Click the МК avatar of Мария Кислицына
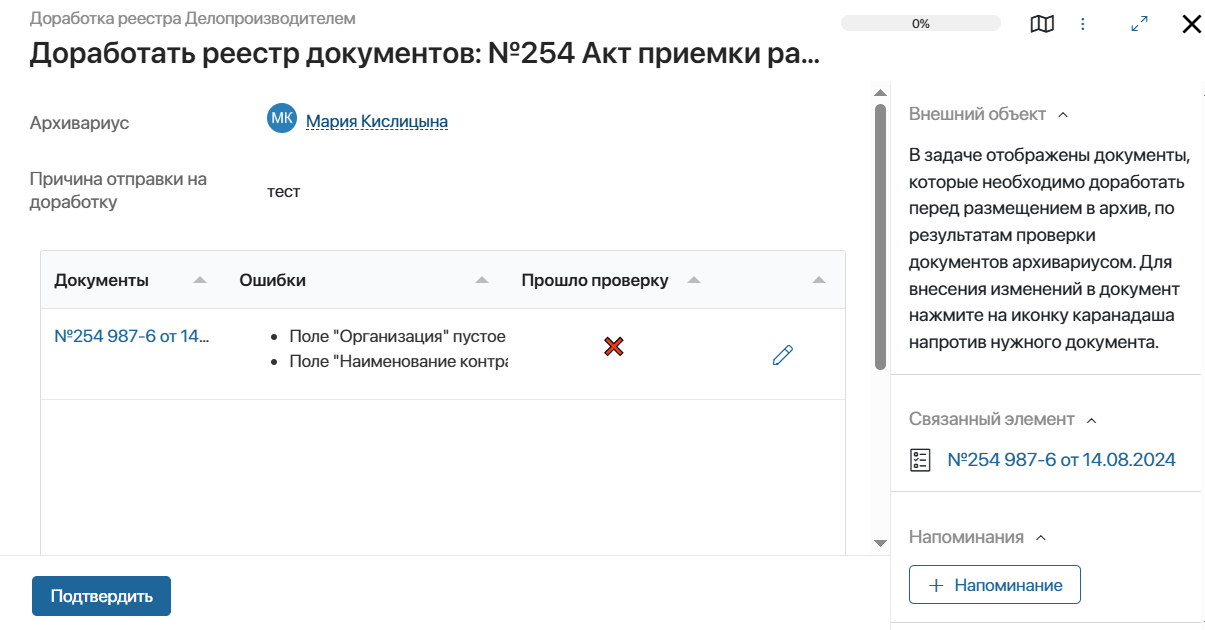 pos(281,118)
